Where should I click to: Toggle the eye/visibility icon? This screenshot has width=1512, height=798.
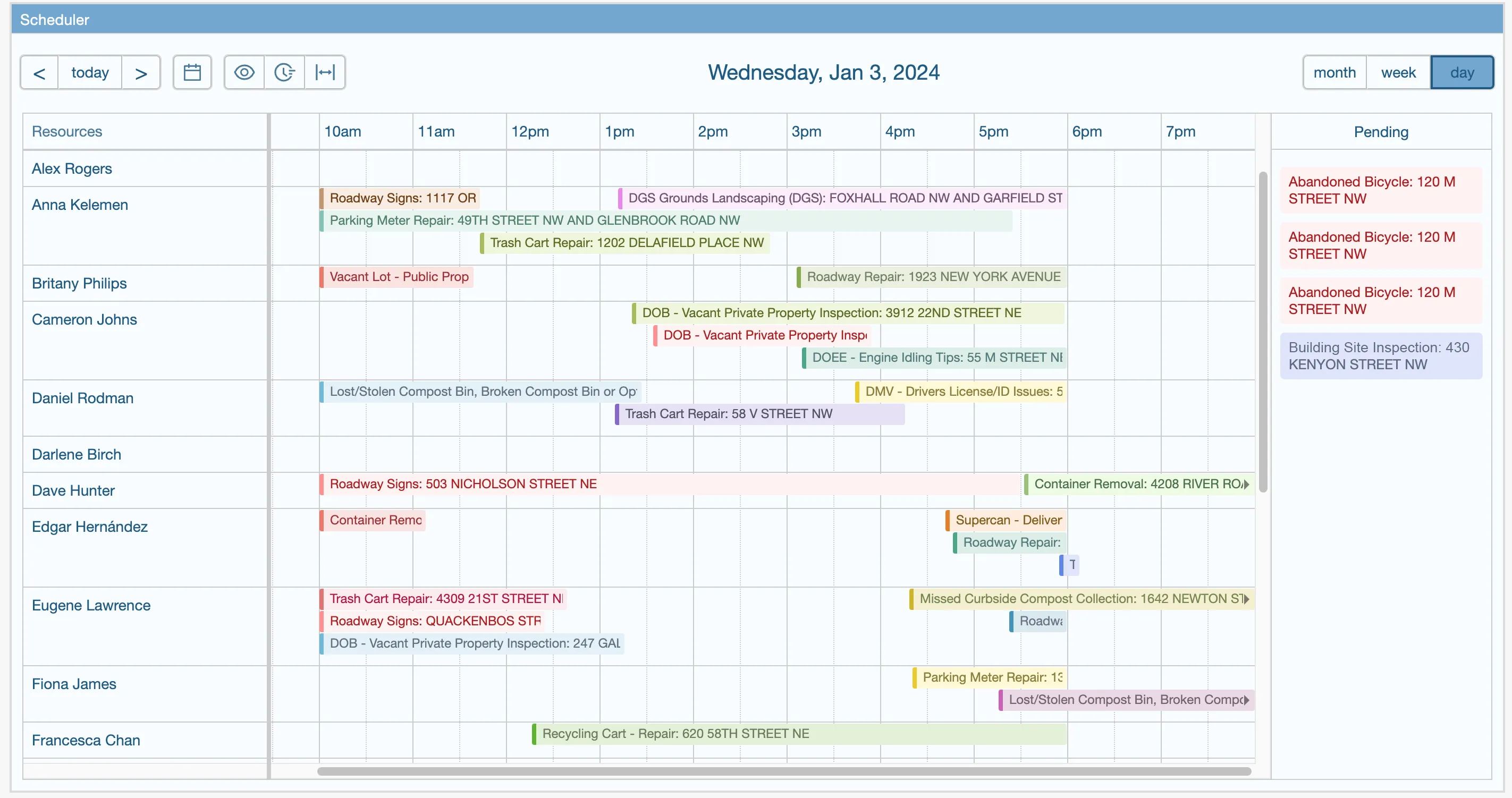244,72
